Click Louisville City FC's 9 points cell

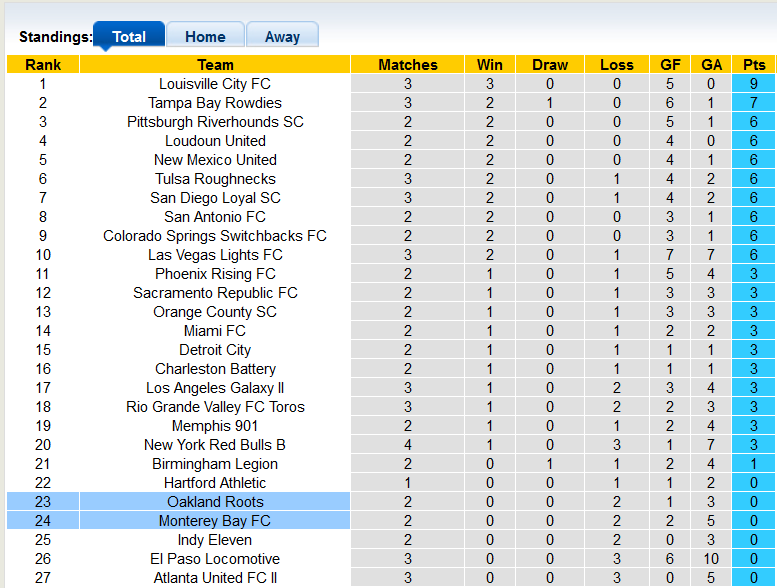click(x=754, y=84)
